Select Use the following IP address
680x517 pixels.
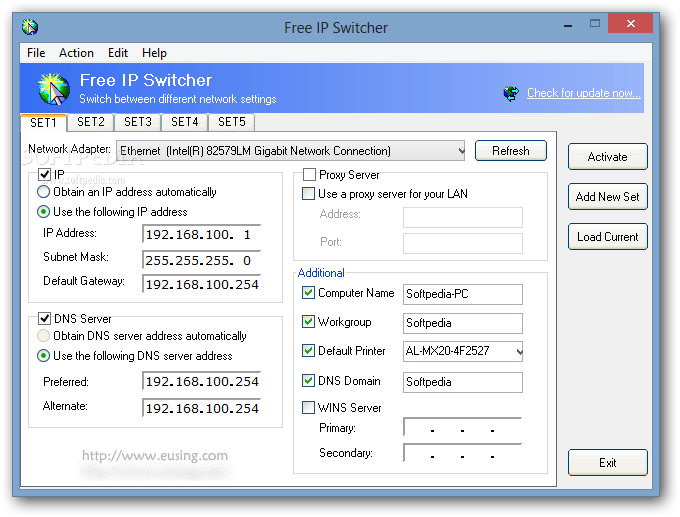pyautogui.click(x=43, y=212)
